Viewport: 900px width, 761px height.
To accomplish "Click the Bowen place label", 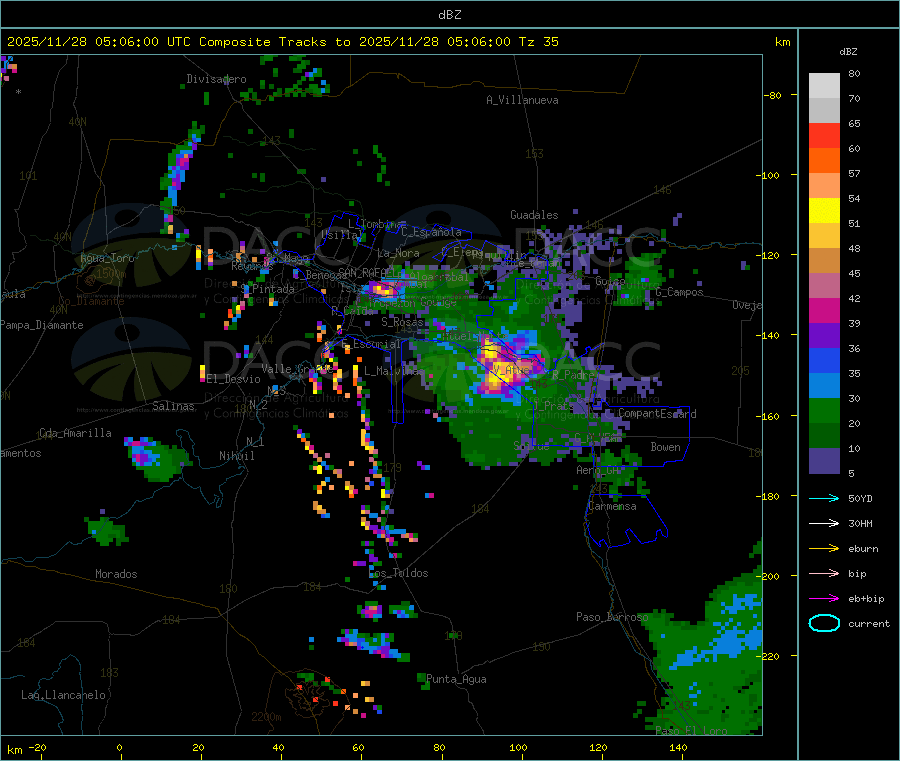I will (665, 447).
